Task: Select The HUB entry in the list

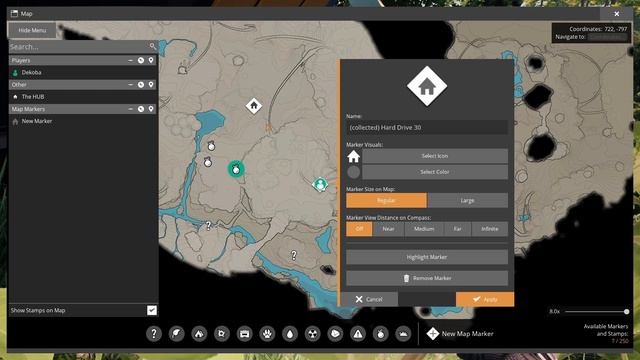Action: (83, 97)
